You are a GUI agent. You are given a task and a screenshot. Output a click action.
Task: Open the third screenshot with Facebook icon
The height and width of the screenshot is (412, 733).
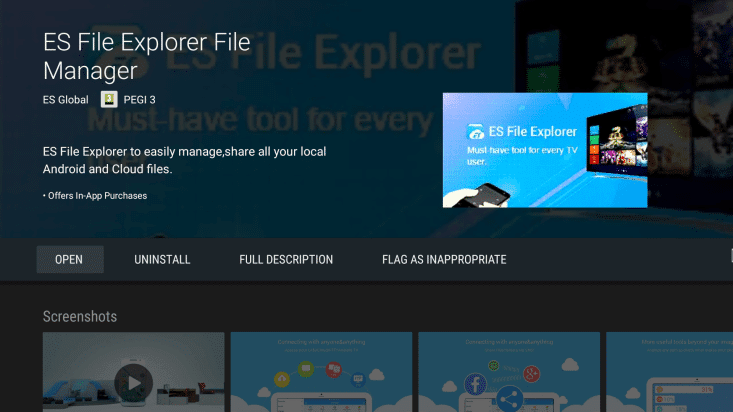(509, 372)
